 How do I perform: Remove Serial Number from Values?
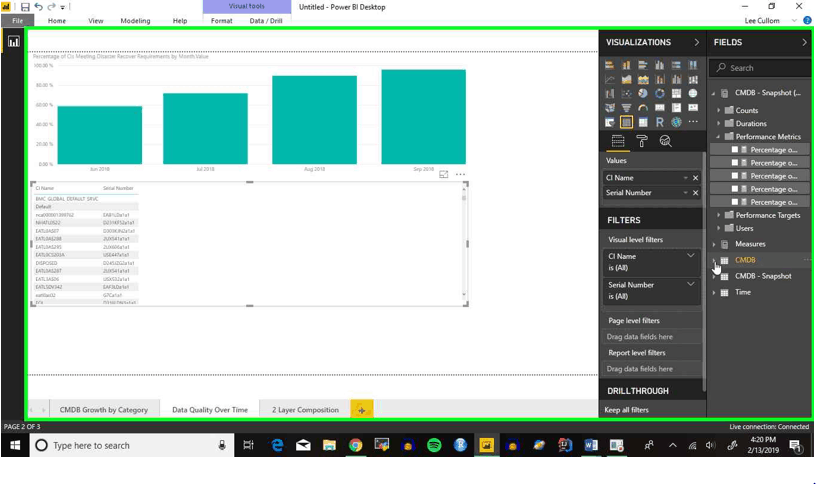pos(695,193)
